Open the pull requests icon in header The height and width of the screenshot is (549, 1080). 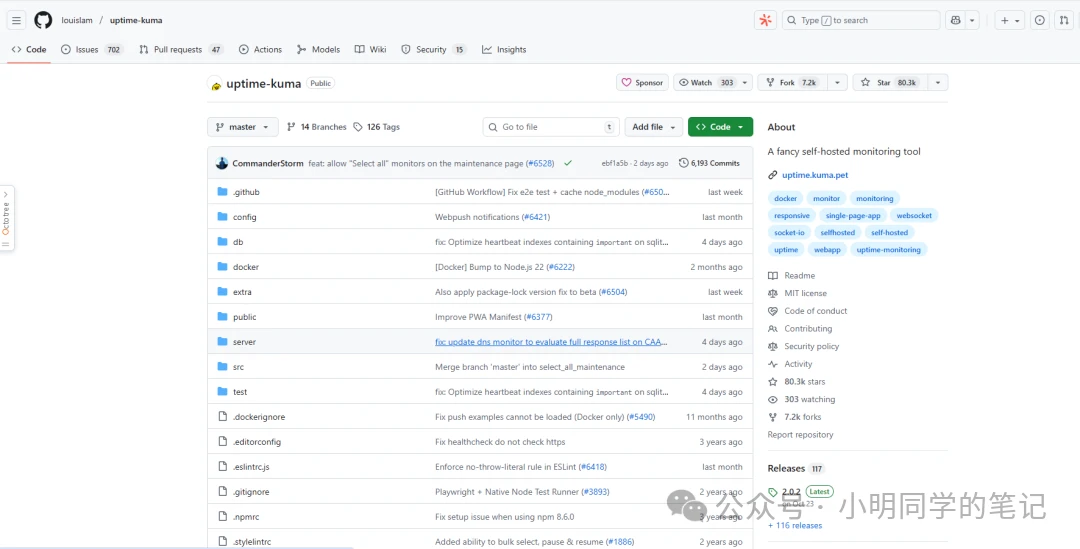click(x=1064, y=20)
